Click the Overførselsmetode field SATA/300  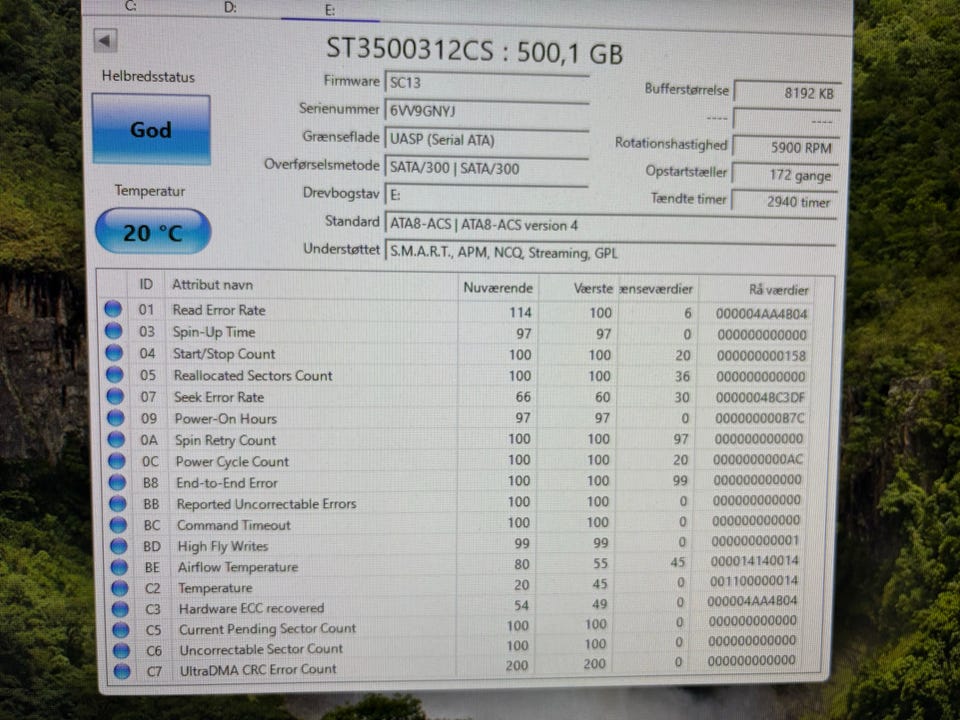click(487, 168)
